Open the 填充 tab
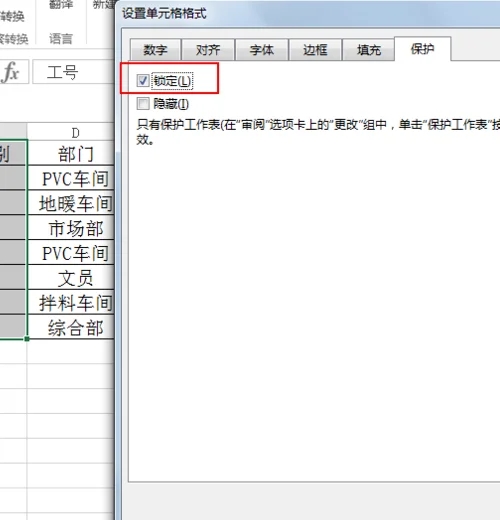Viewport: 500px width, 520px height. coord(369,50)
